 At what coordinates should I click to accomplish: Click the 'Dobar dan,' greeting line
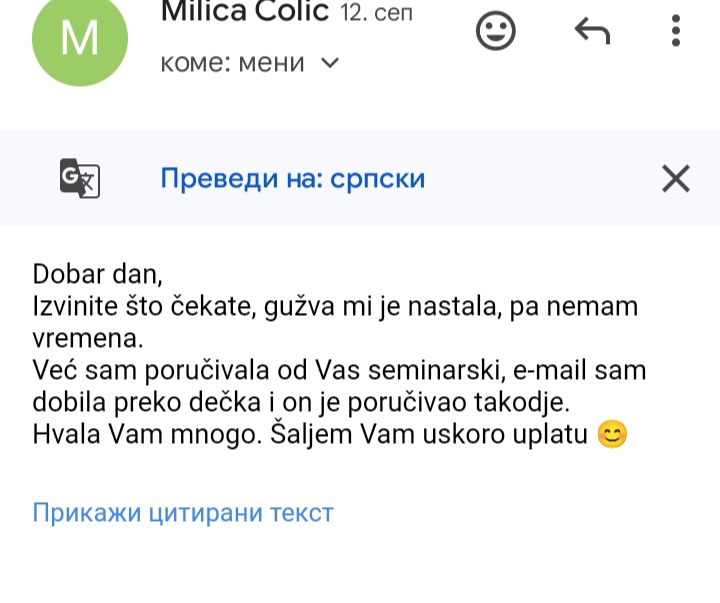pos(97,273)
